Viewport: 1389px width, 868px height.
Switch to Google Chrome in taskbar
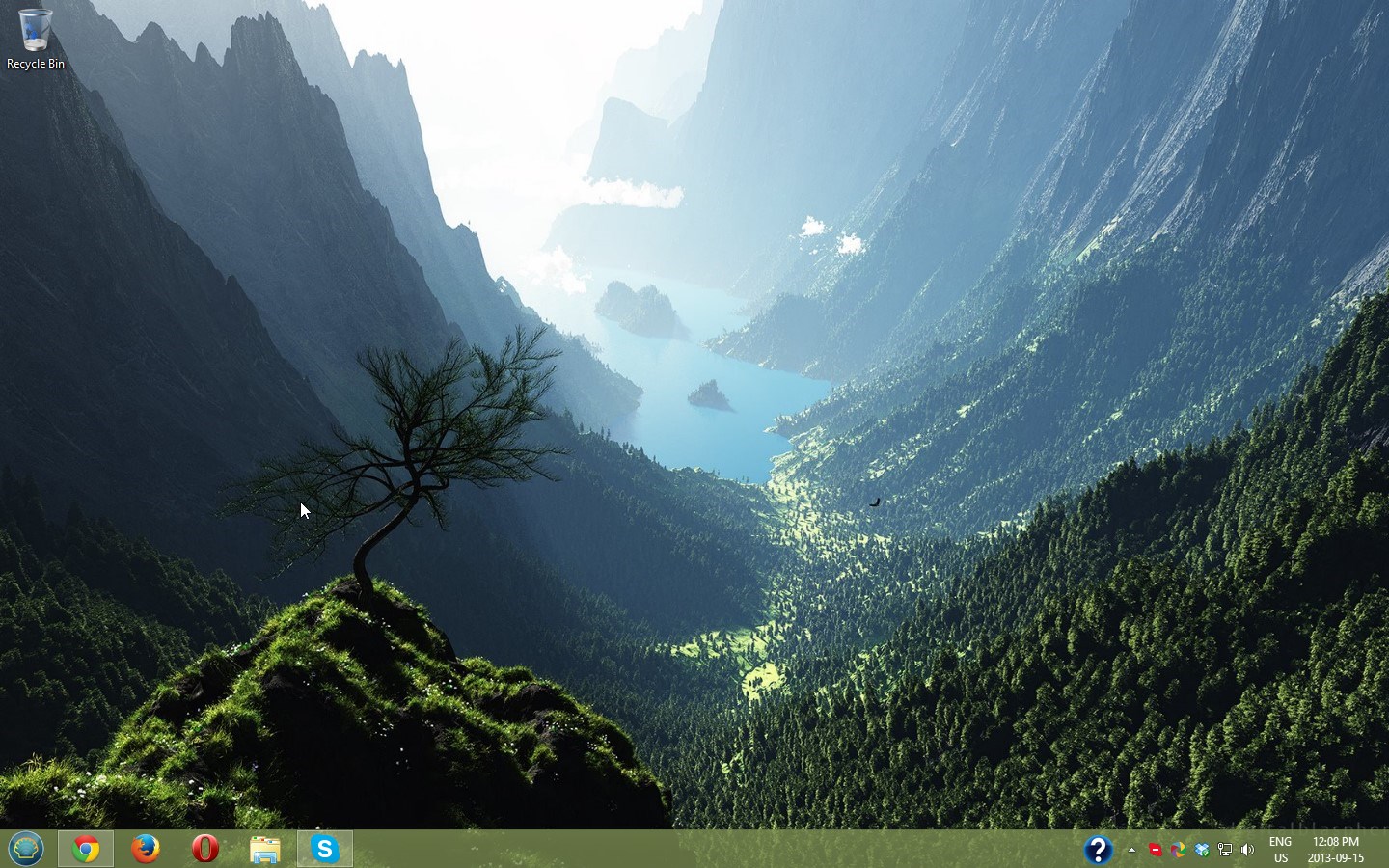coord(86,849)
